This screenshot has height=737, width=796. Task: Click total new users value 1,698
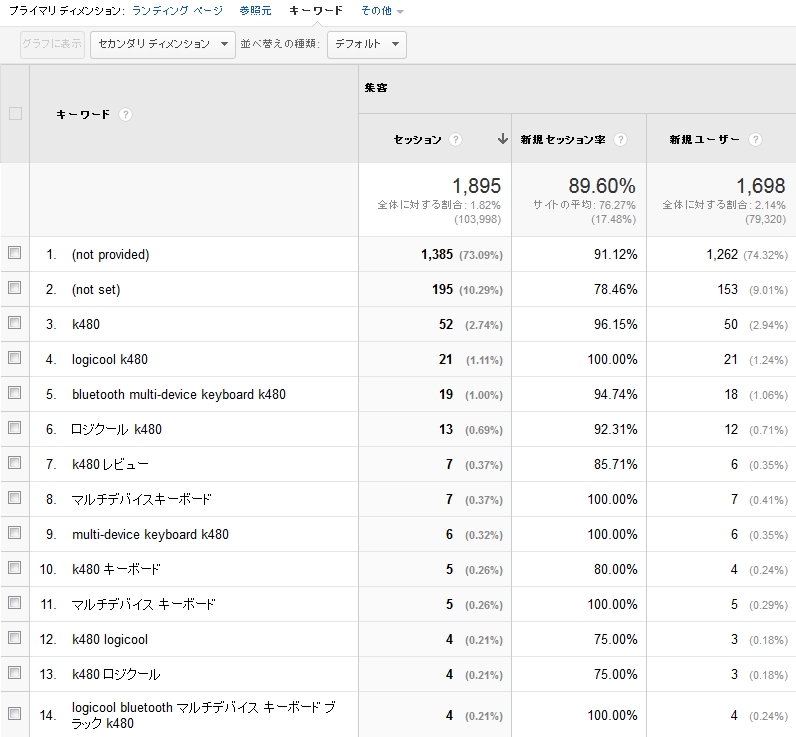tap(761, 186)
